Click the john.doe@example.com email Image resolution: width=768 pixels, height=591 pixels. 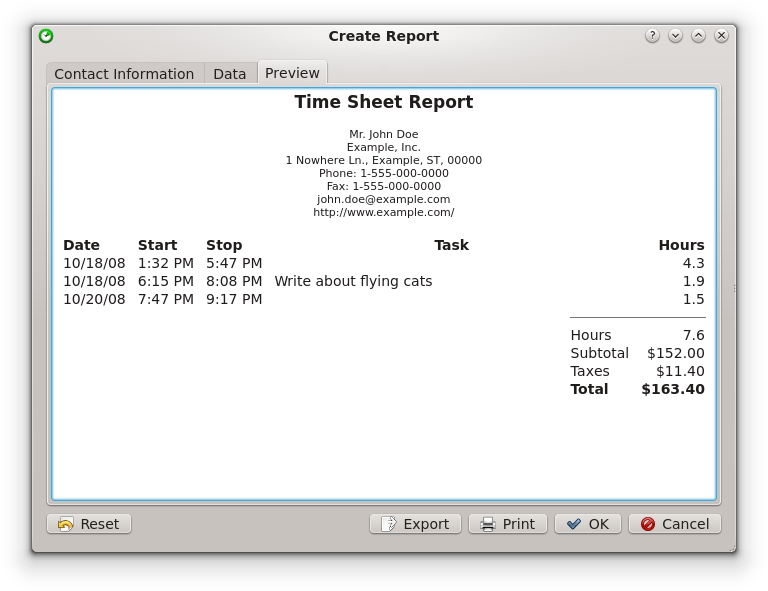pyautogui.click(x=384, y=199)
